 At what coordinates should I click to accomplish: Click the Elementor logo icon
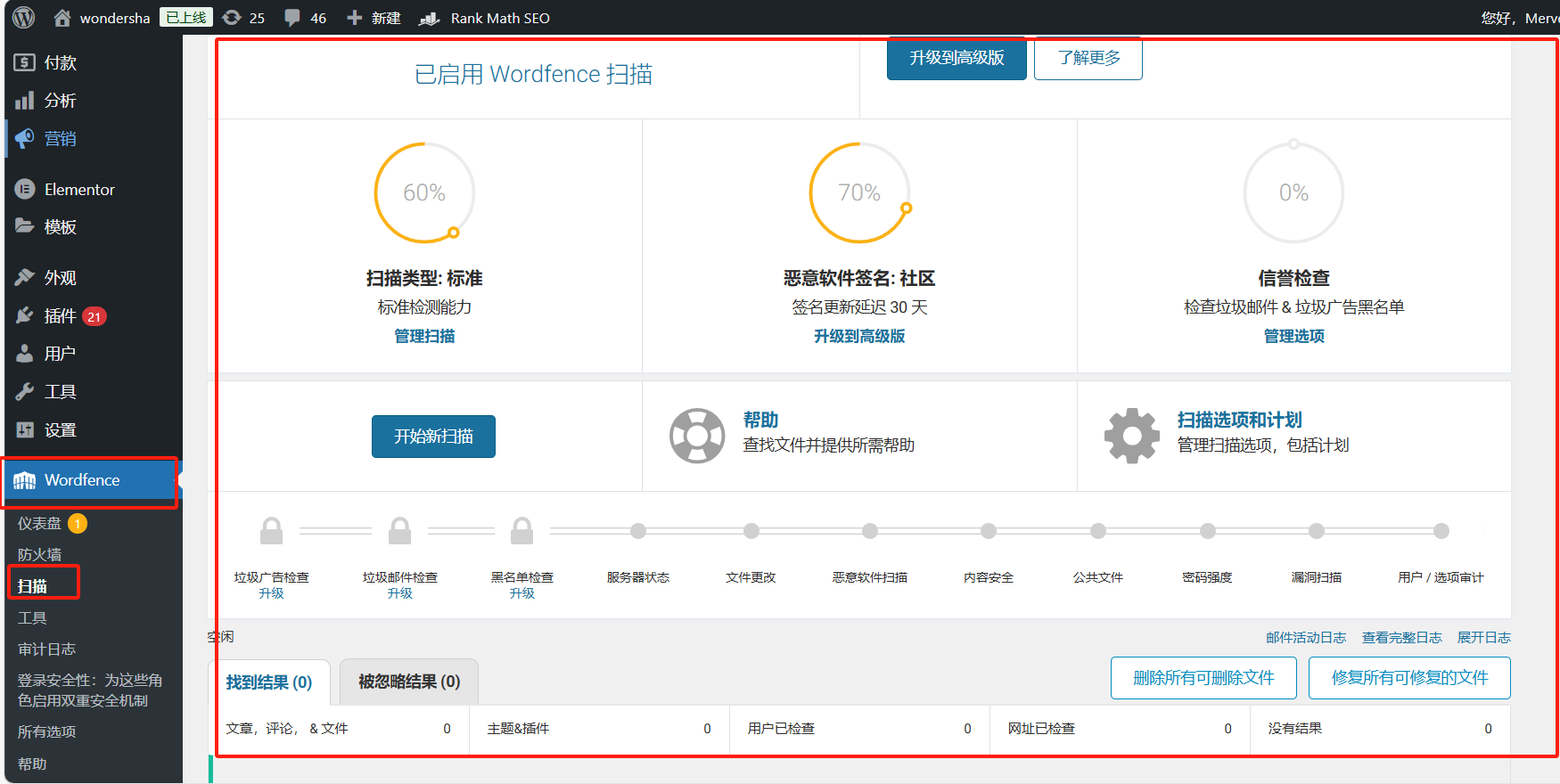(25, 189)
